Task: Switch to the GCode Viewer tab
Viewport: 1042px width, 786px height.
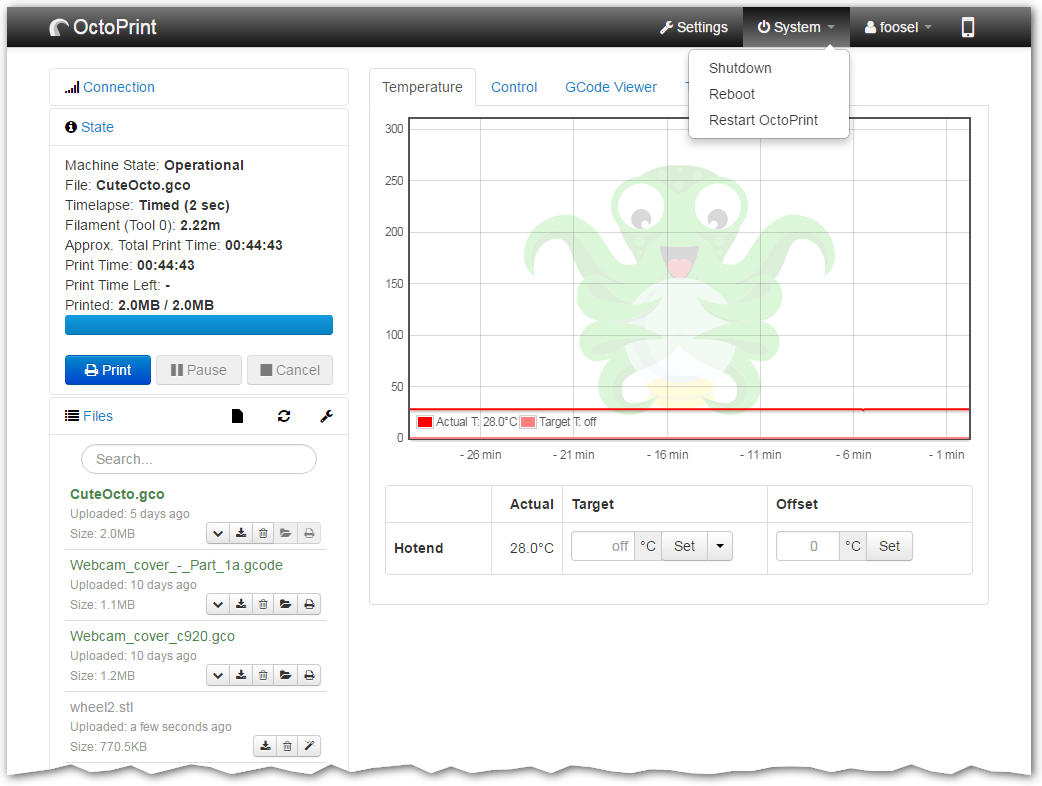Action: 610,87
